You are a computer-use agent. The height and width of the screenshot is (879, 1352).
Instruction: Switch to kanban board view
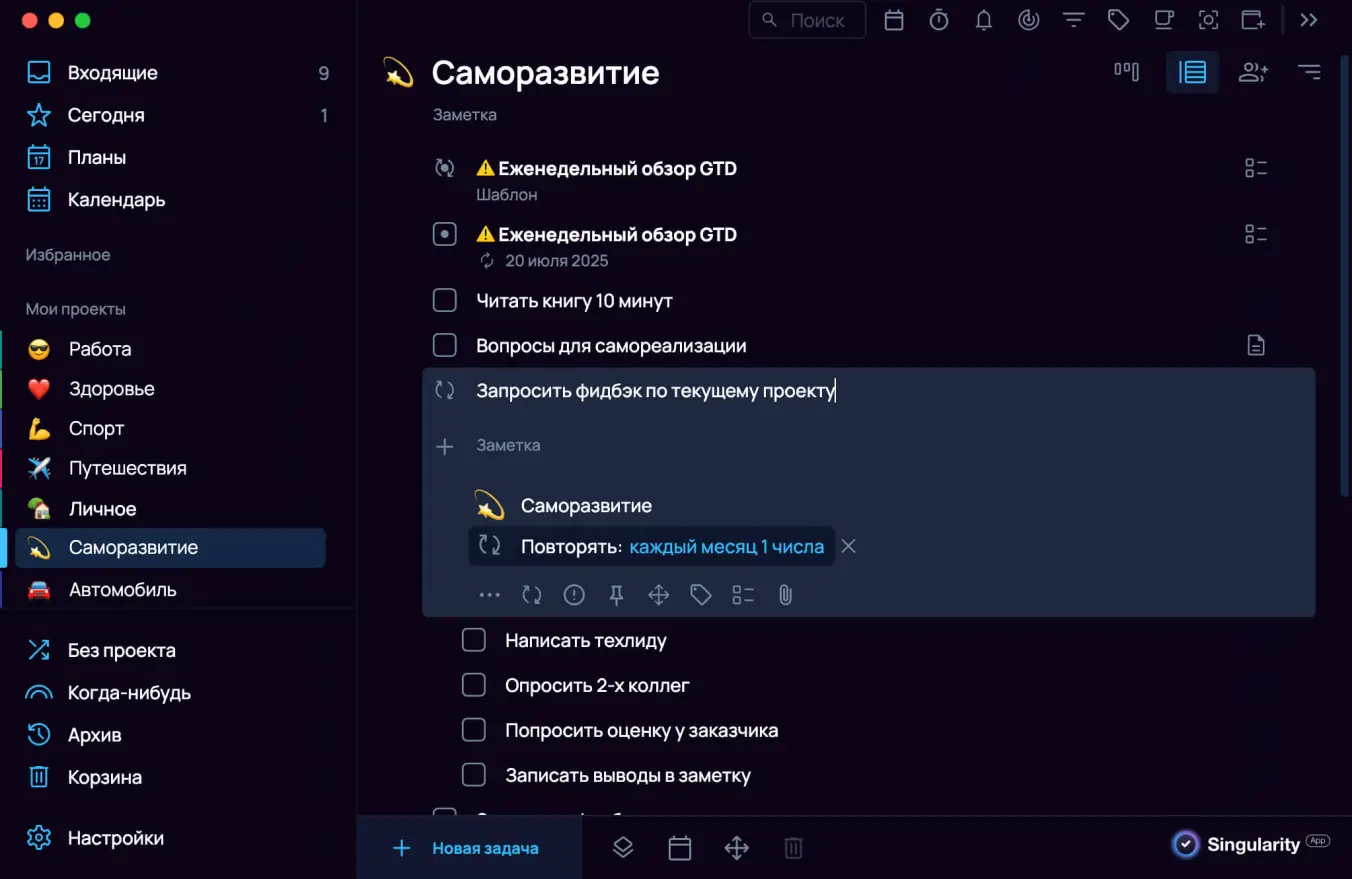click(x=1127, y=71)
